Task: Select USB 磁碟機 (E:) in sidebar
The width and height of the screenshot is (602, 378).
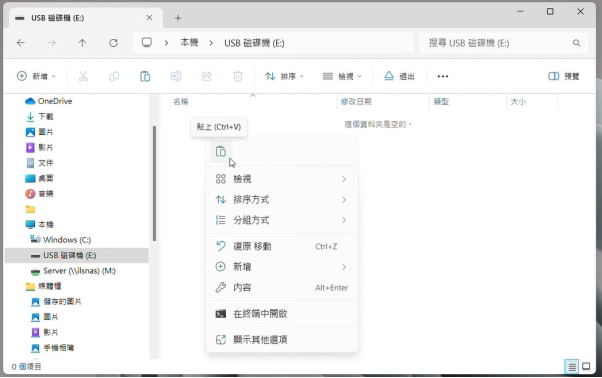Action: pyautogui.click(x=77, y=255)
